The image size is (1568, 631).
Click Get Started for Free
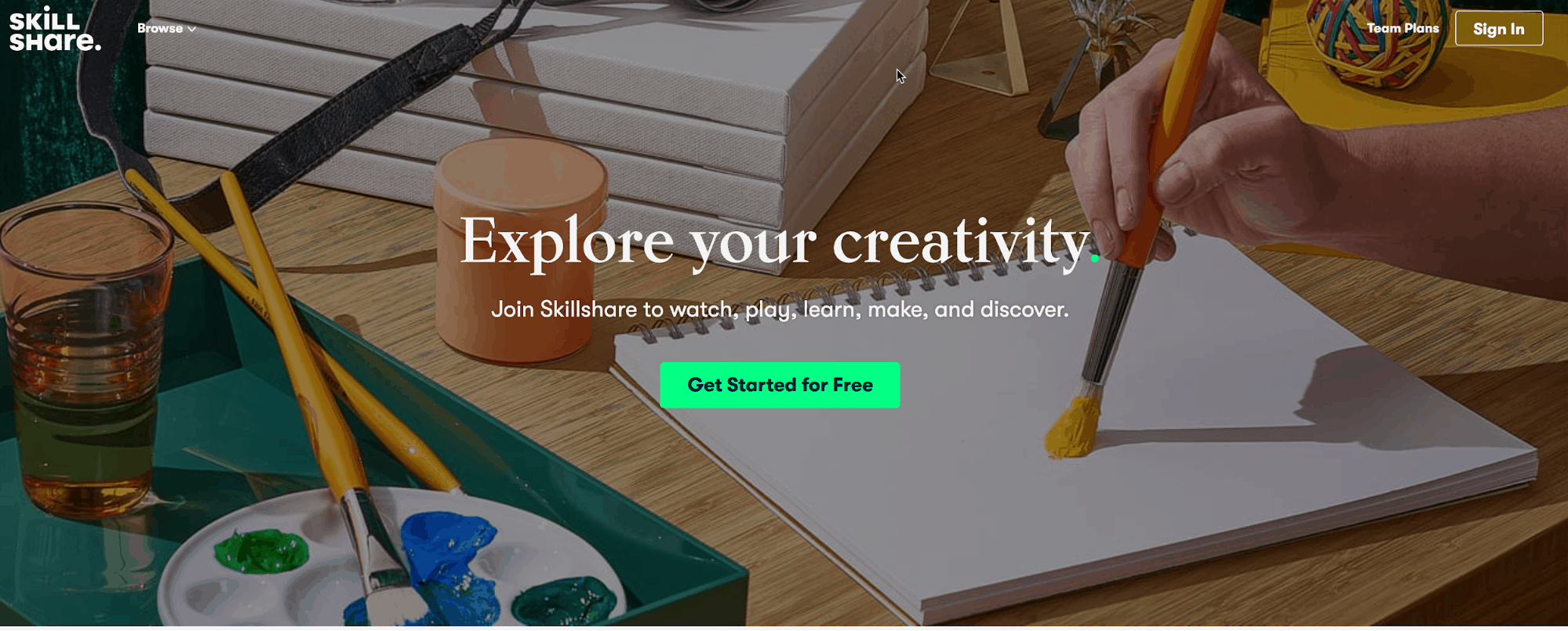(x=780, y=385)
